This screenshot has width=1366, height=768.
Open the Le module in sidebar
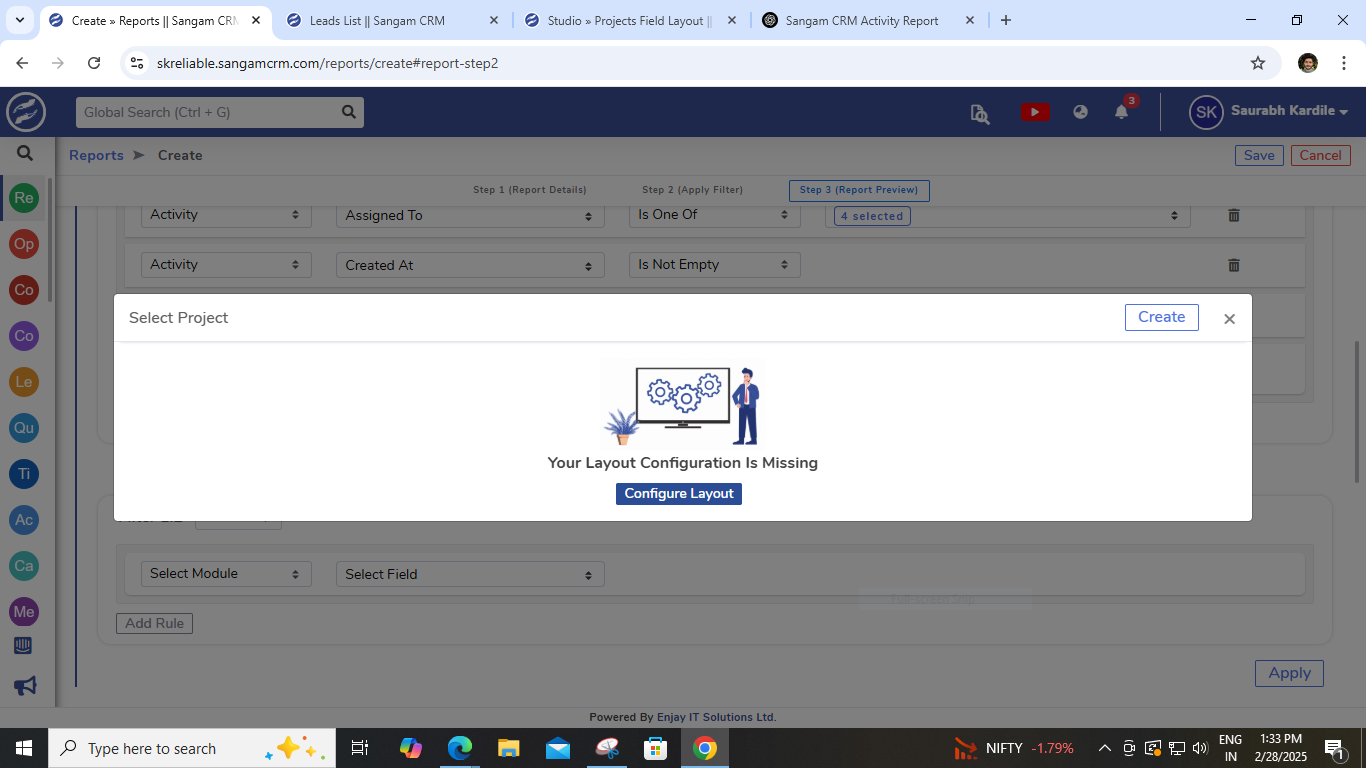[24, 382]
